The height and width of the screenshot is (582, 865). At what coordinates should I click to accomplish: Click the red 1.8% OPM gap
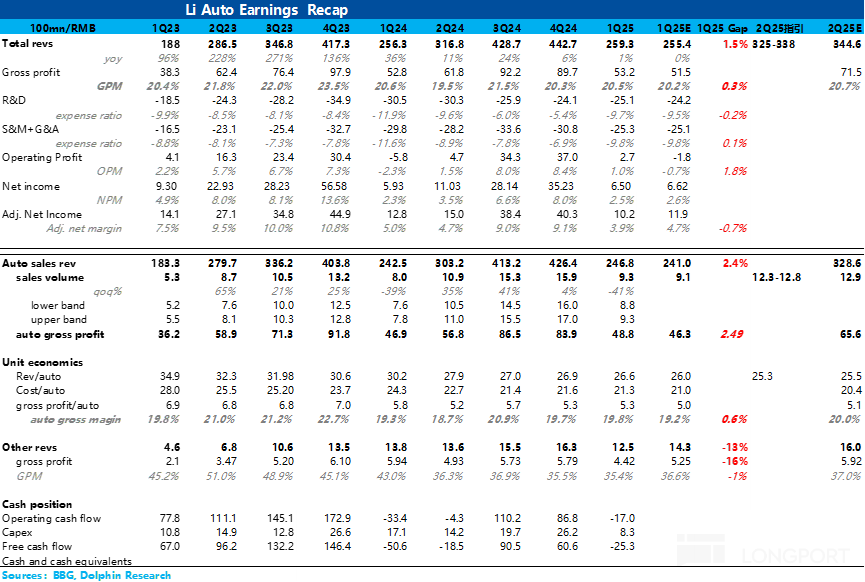(x=735, y=172)
